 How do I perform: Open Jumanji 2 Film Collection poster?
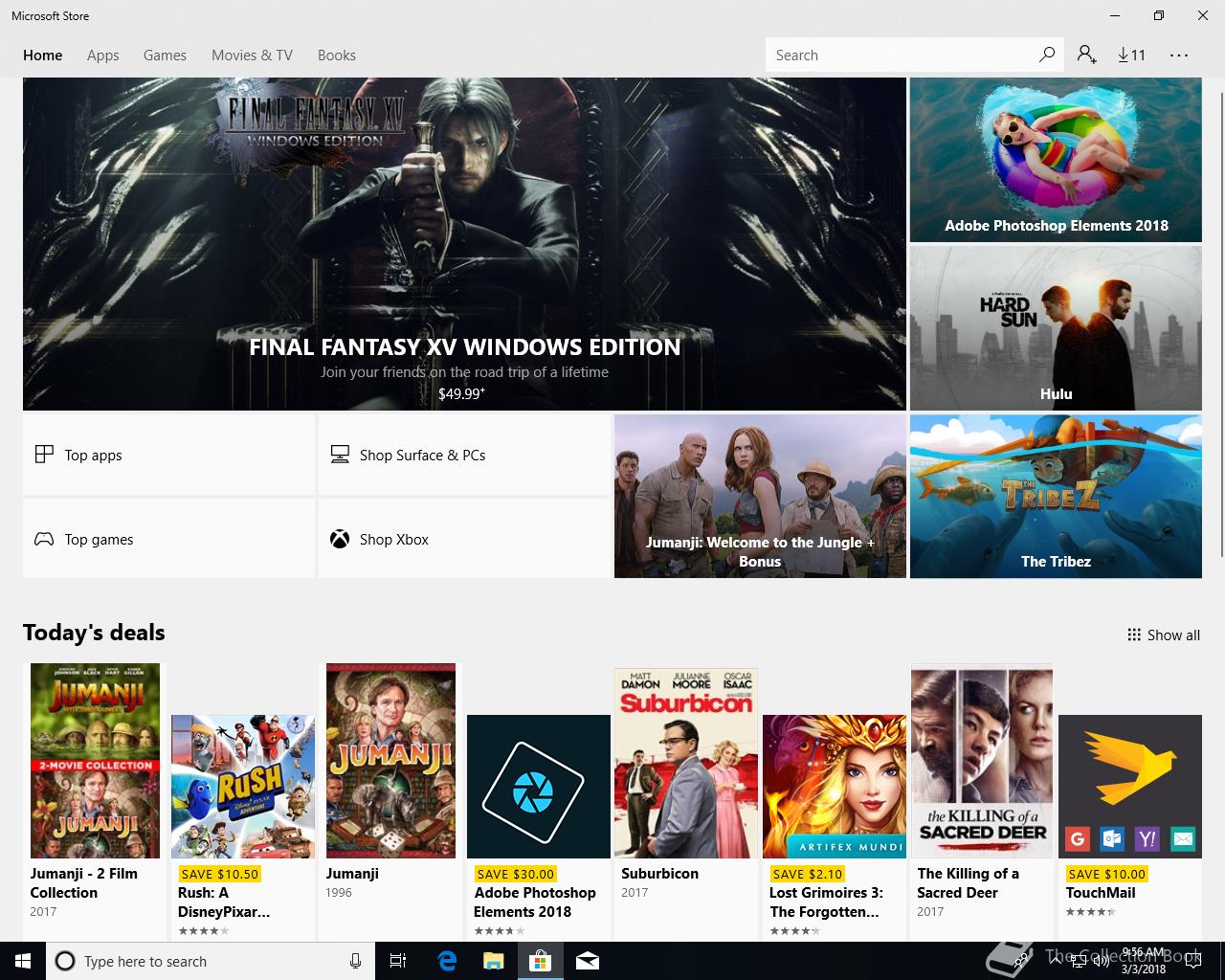click(95, 761)
